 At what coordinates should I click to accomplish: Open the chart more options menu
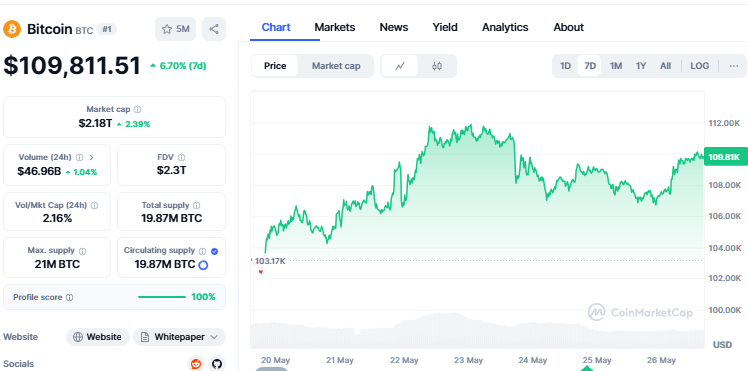tap(734, 66)
